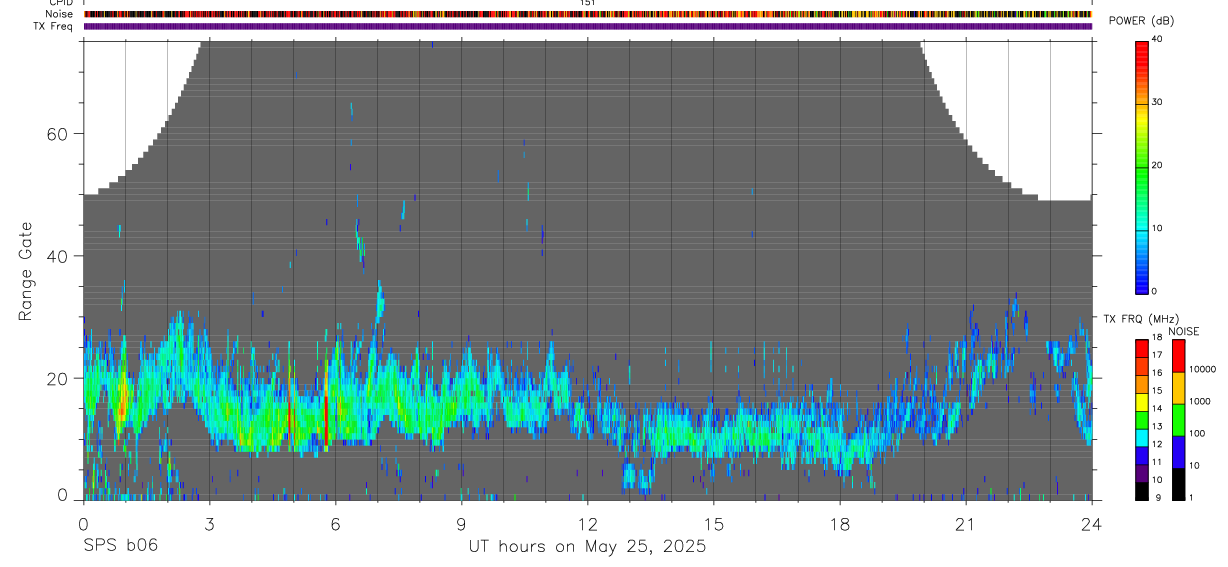
Task: Click the 6 hour mark on time axis
Action: (336, 523)
